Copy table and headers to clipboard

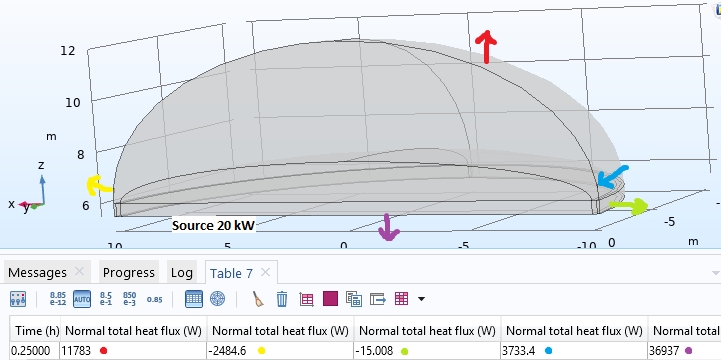[354, 299]
